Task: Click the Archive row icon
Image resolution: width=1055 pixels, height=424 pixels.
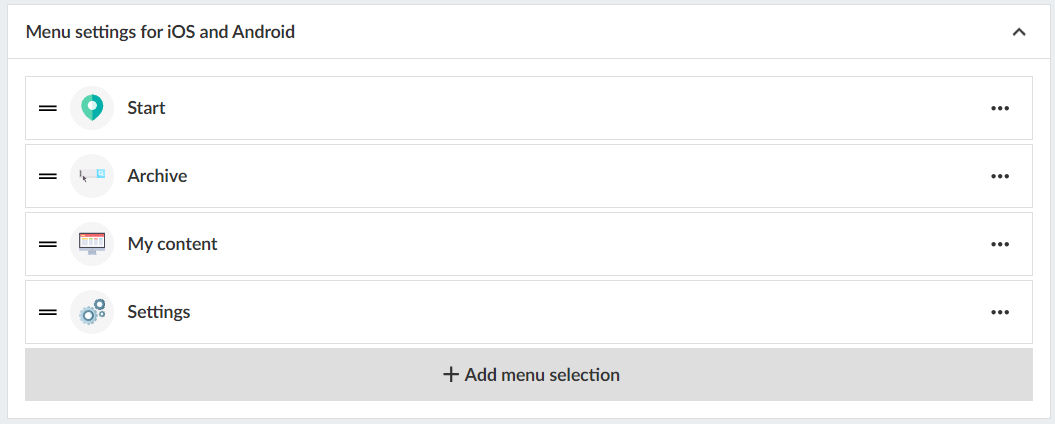Action: [92, 176]
